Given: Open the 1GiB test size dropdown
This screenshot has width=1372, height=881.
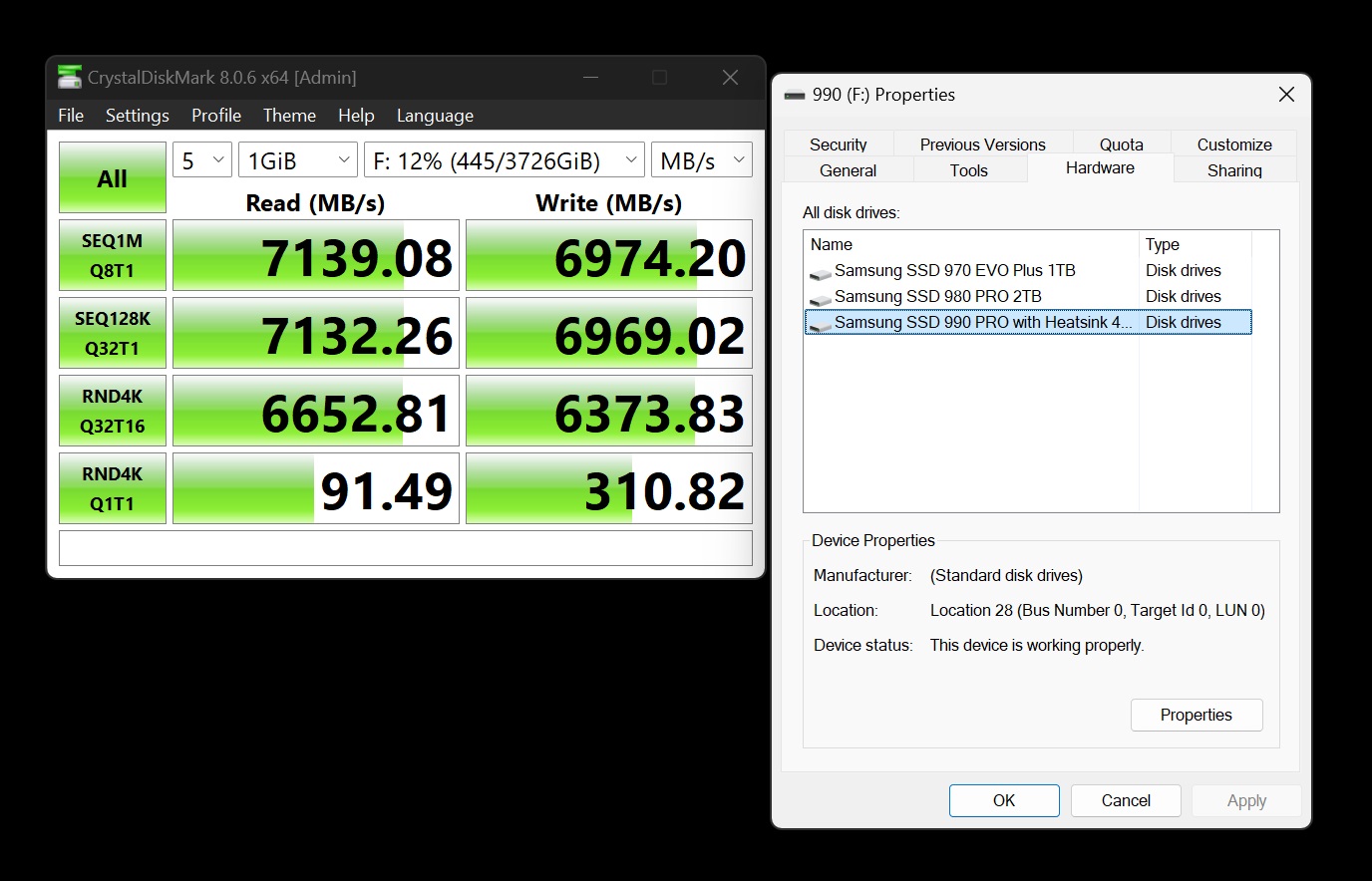Looking at the screenshot, I should (x=298, y=160).
